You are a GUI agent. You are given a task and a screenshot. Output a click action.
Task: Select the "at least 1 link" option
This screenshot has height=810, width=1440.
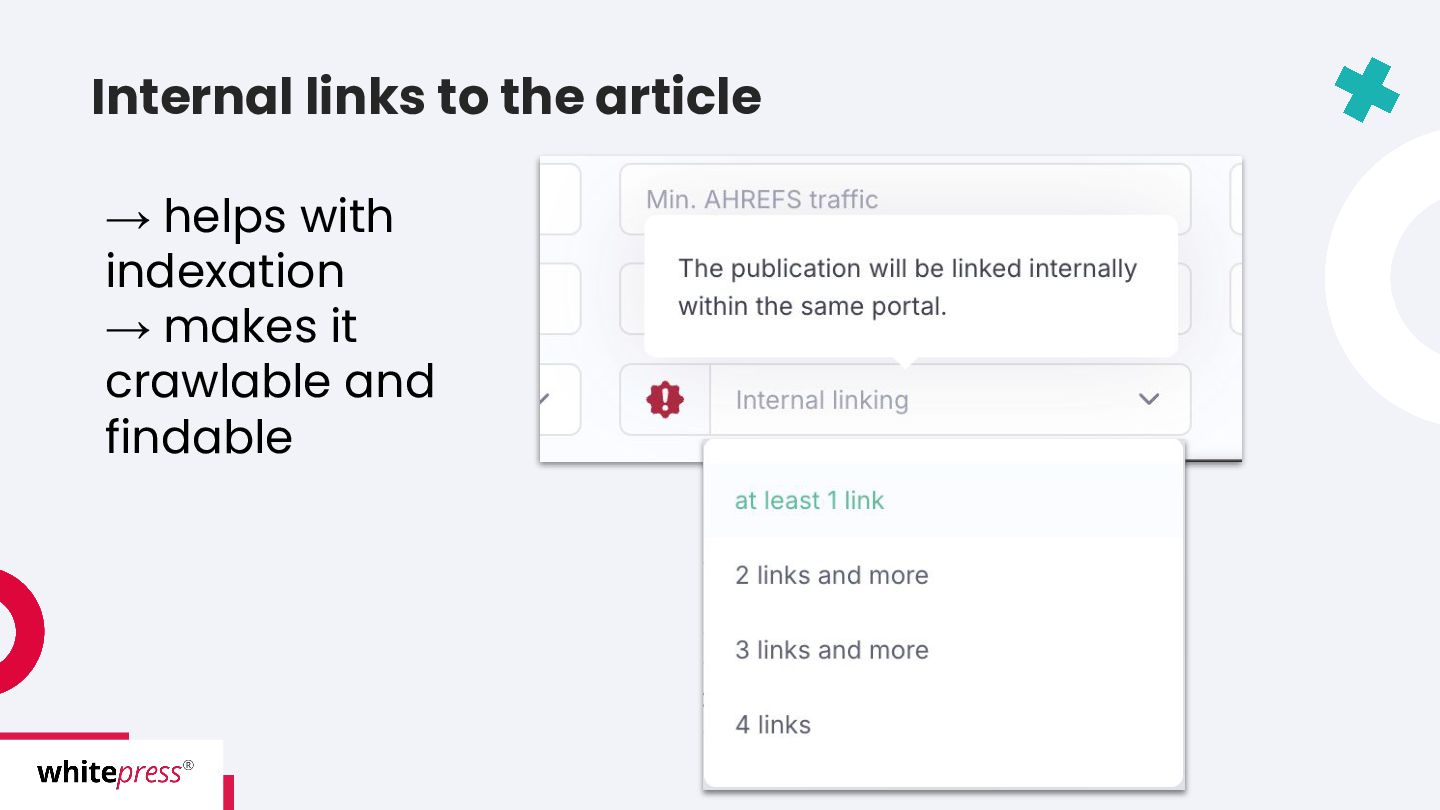(809, 500)
